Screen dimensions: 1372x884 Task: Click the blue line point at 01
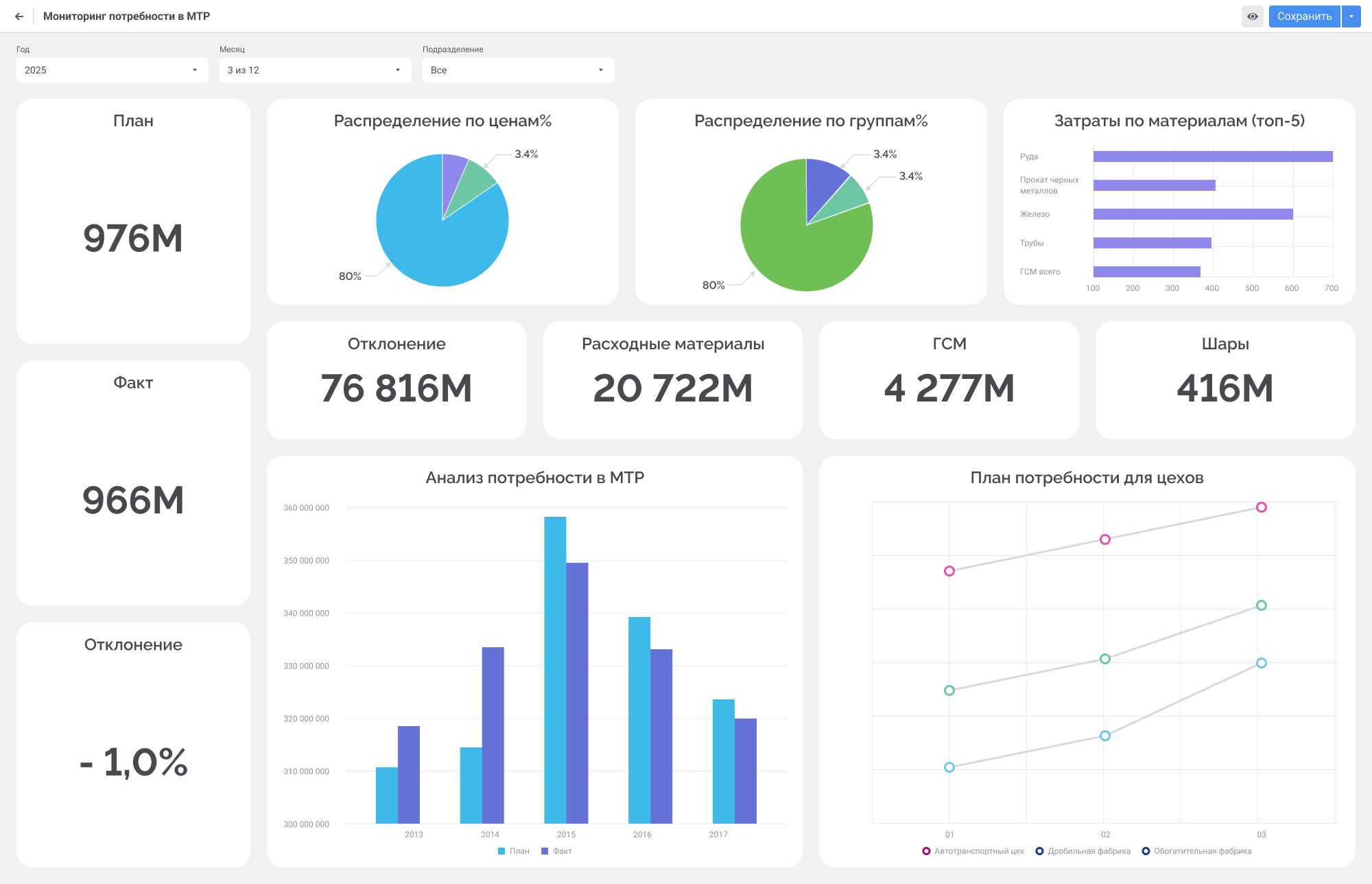point(949,767)
